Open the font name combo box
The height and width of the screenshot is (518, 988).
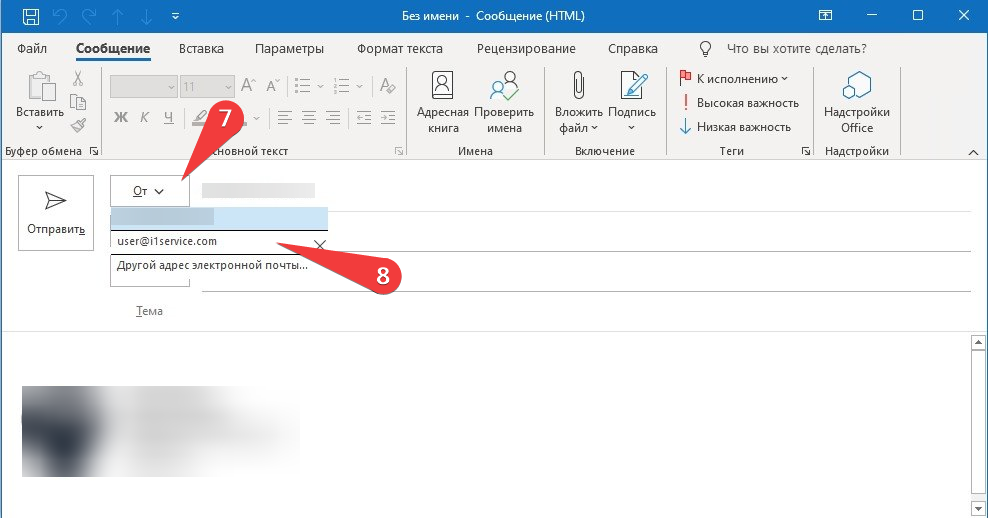pyautogui.click(x=143, y=86)
